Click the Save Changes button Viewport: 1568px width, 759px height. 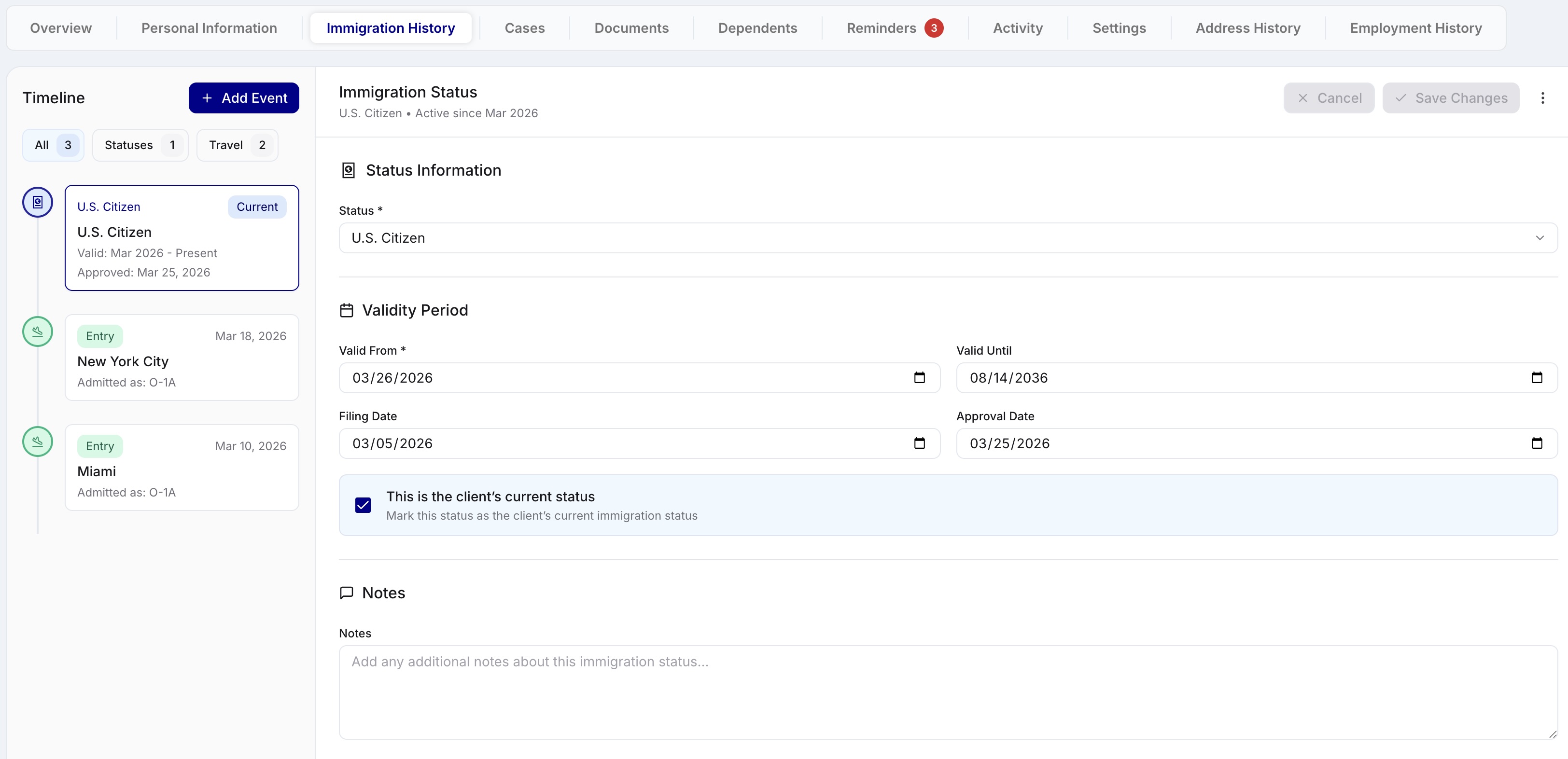(x=1451, y=97)
